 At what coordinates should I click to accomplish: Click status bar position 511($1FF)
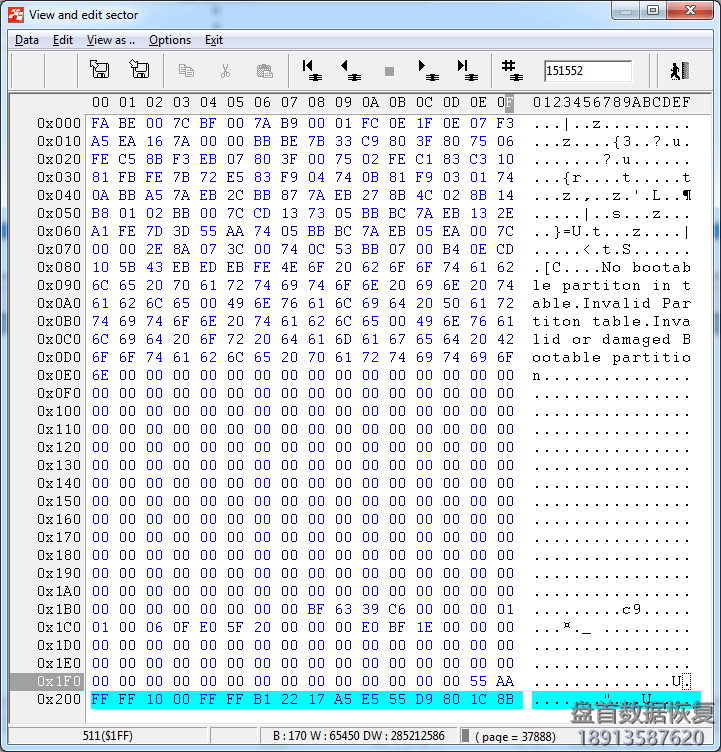tap(108, 736)
